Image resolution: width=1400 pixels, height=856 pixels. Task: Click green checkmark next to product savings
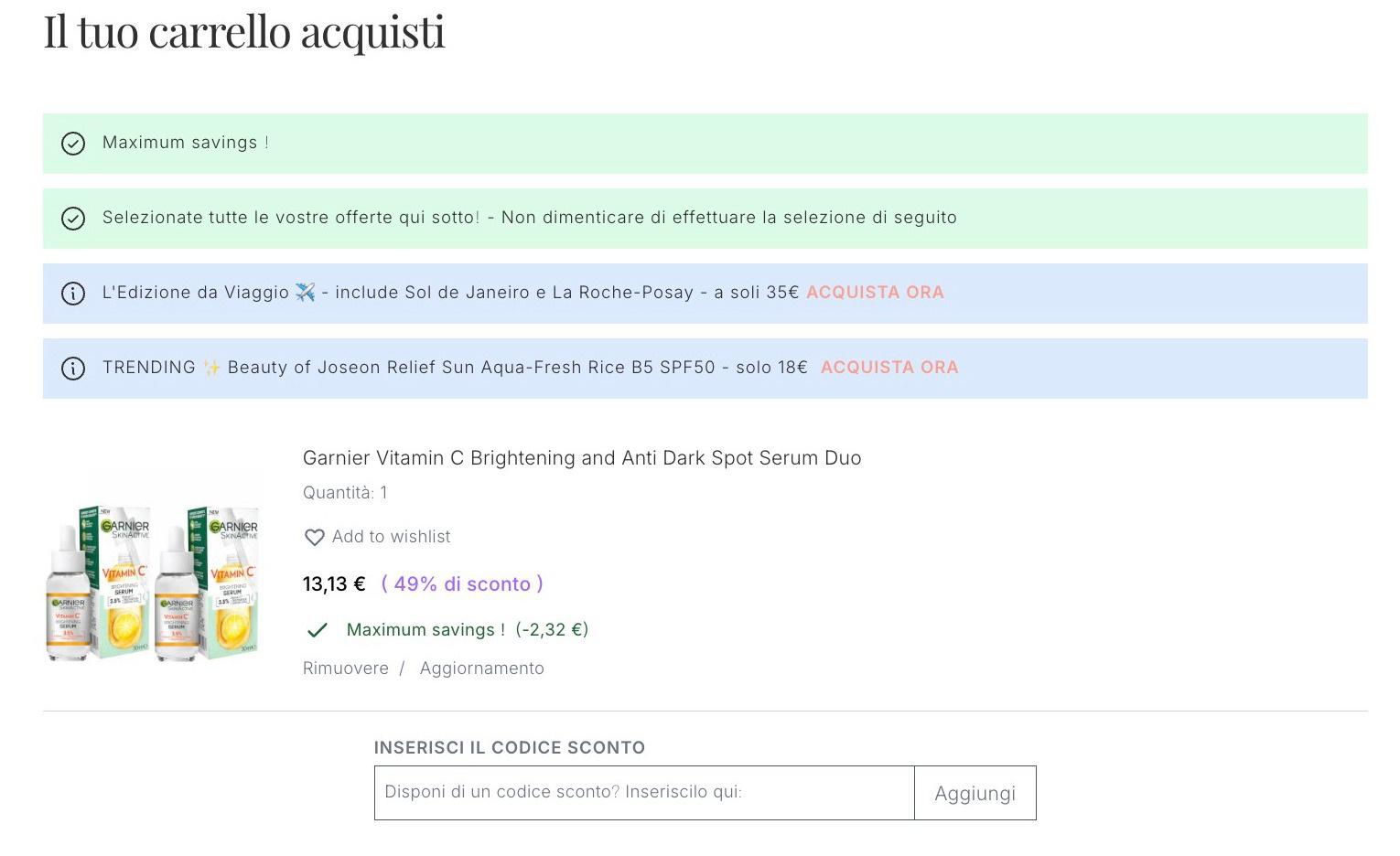tap(318, 630)
